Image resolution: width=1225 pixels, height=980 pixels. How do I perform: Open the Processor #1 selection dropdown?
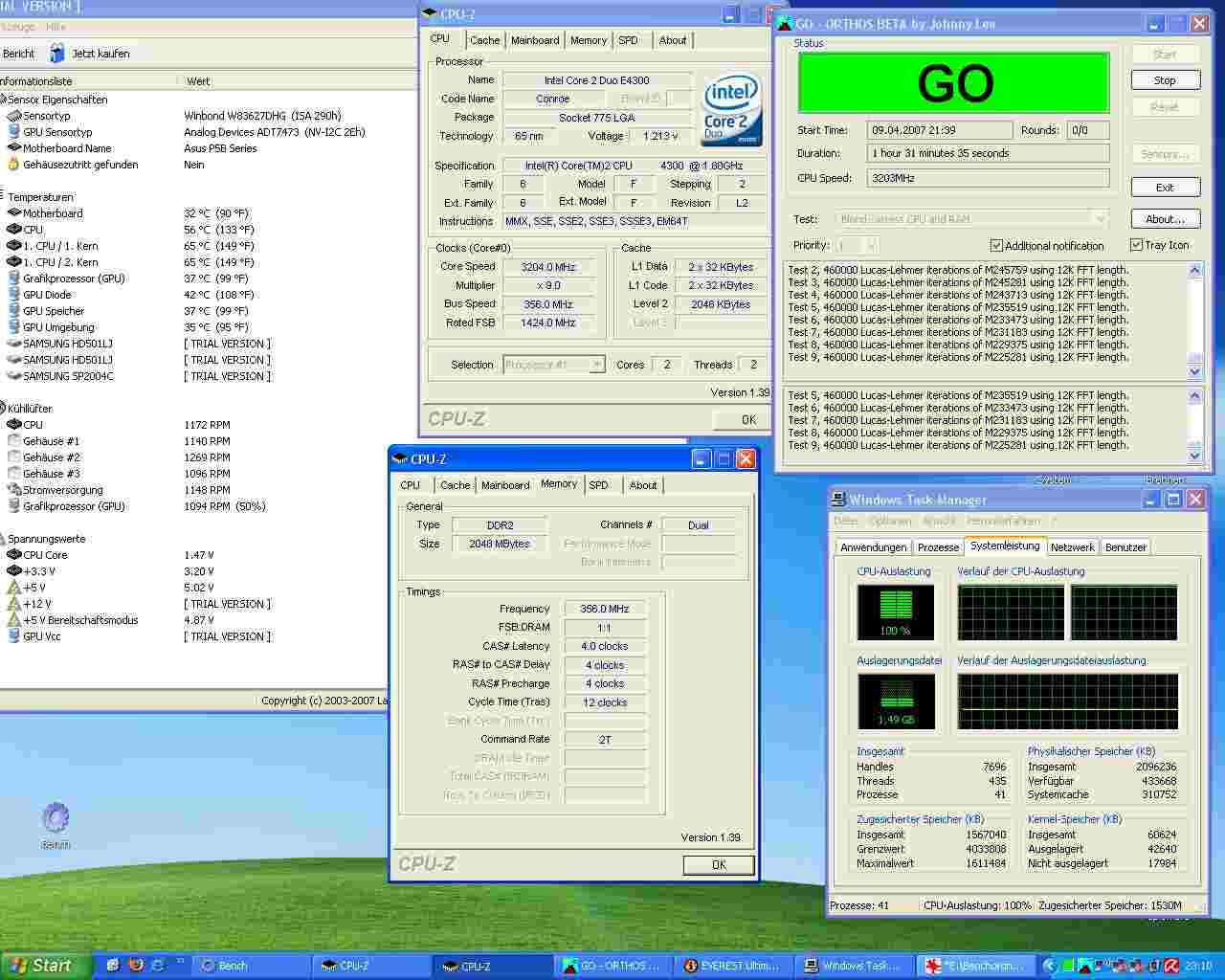(597, 365)
